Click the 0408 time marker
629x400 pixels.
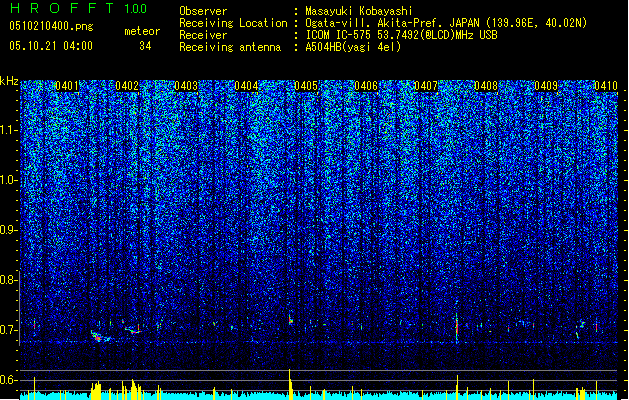486,86
